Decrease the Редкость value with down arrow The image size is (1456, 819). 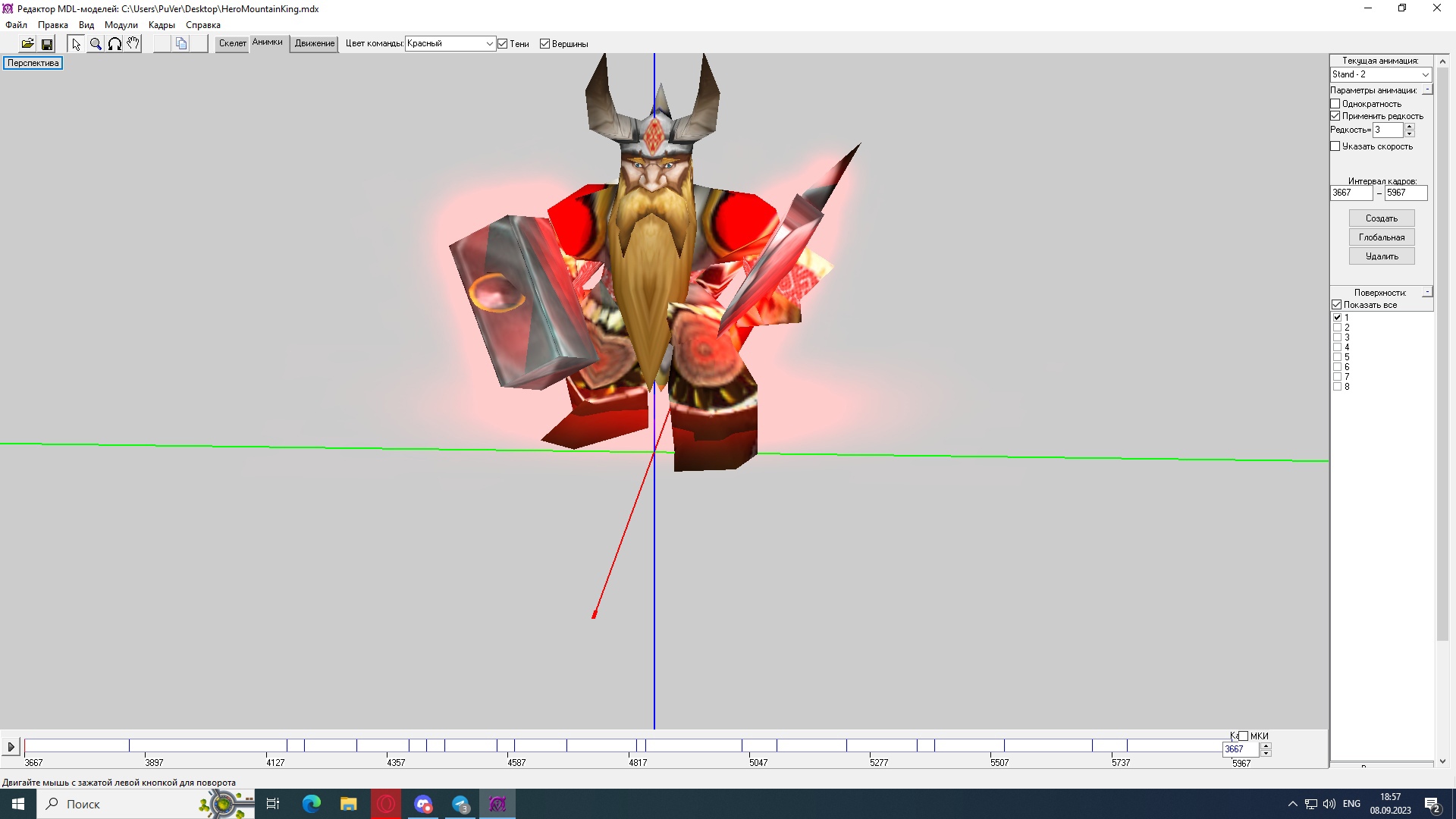[x=1410, y=133]
